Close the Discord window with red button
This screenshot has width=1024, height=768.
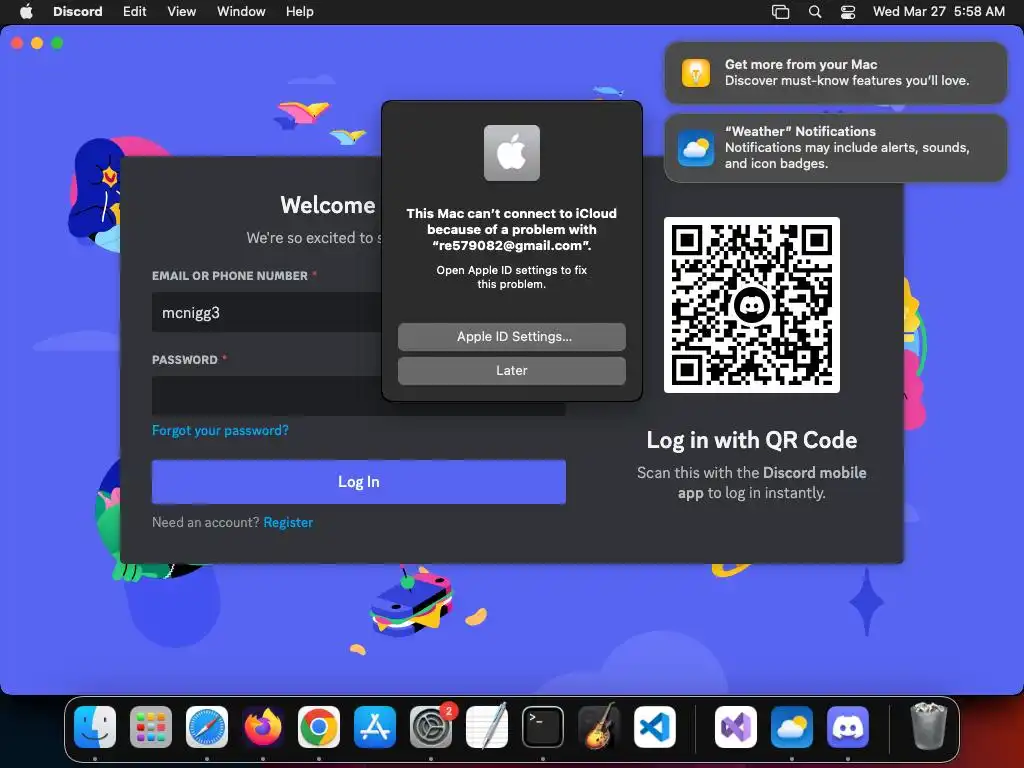tap(17, 43)
